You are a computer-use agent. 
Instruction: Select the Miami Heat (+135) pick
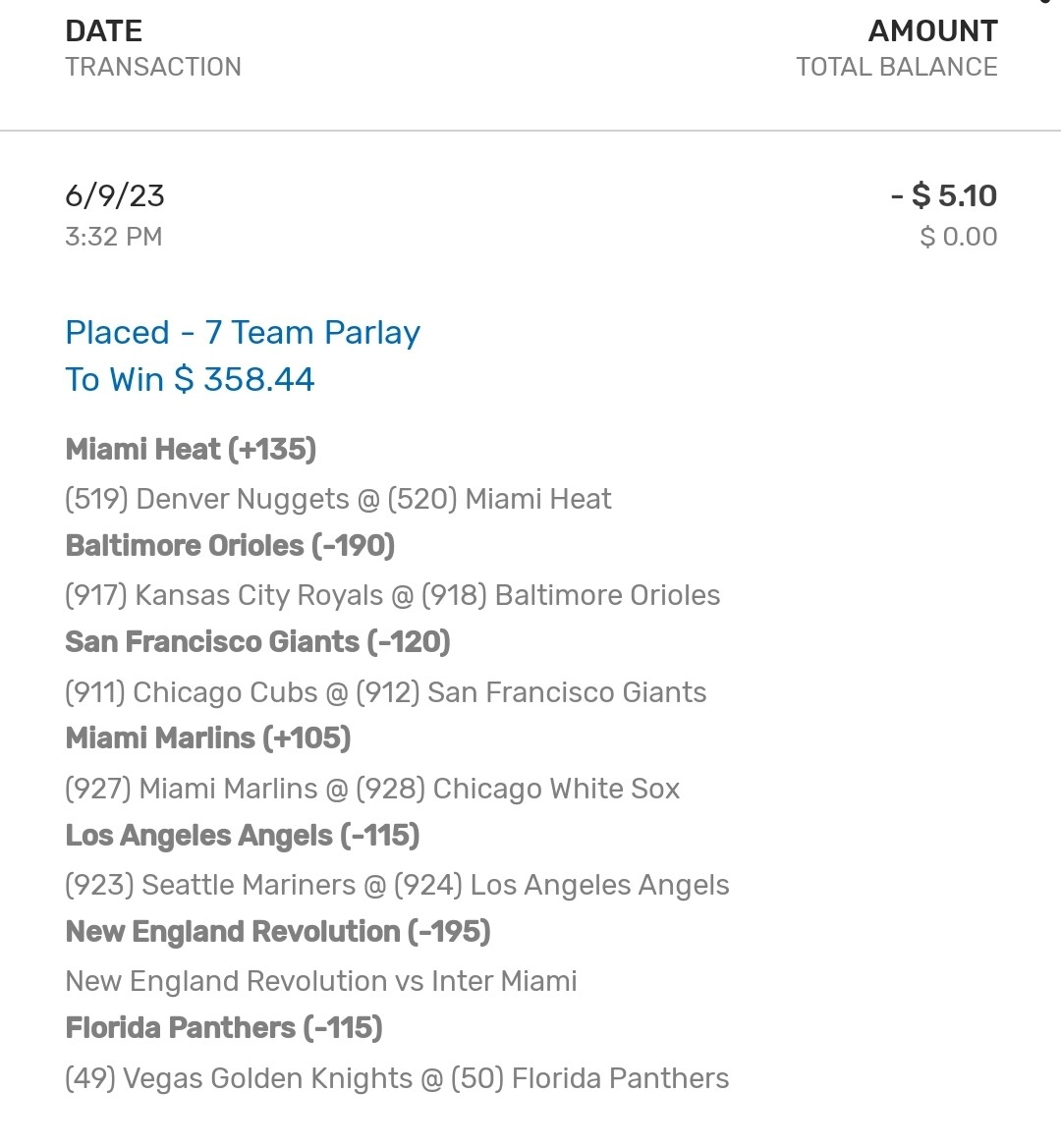pyautogui.click(x=191, y=450)
